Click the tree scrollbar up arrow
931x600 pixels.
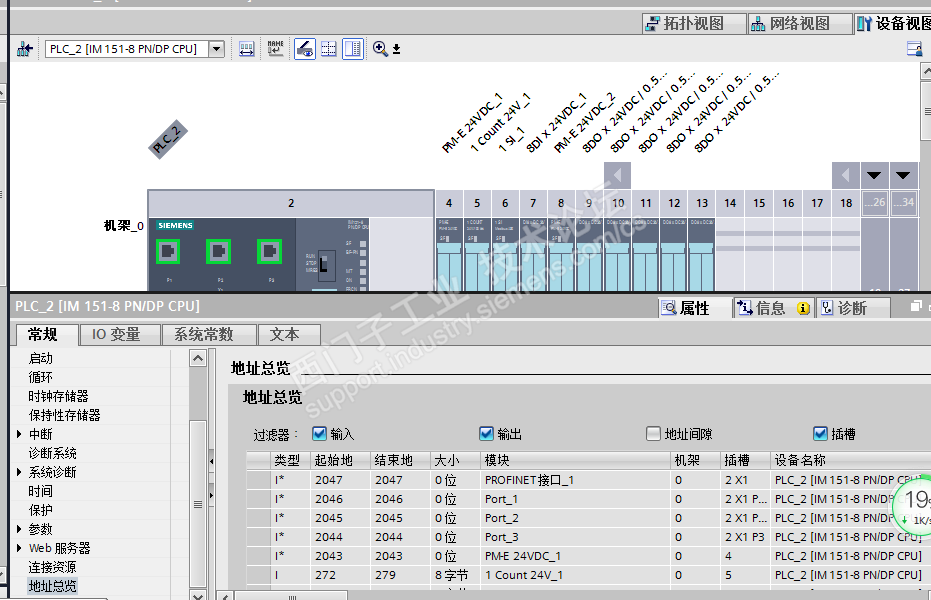coord(198,358)
